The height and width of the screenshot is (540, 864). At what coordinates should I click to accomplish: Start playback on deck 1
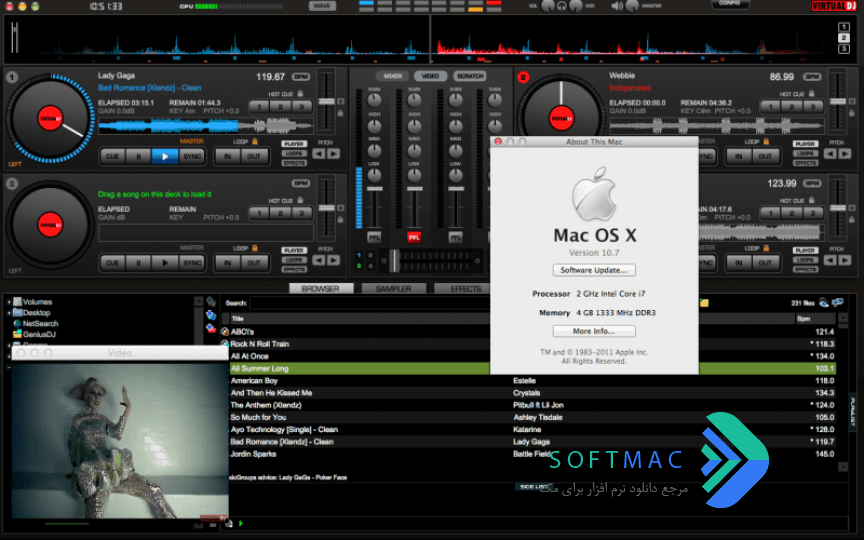pyautogui.click(x=165, y=156)
